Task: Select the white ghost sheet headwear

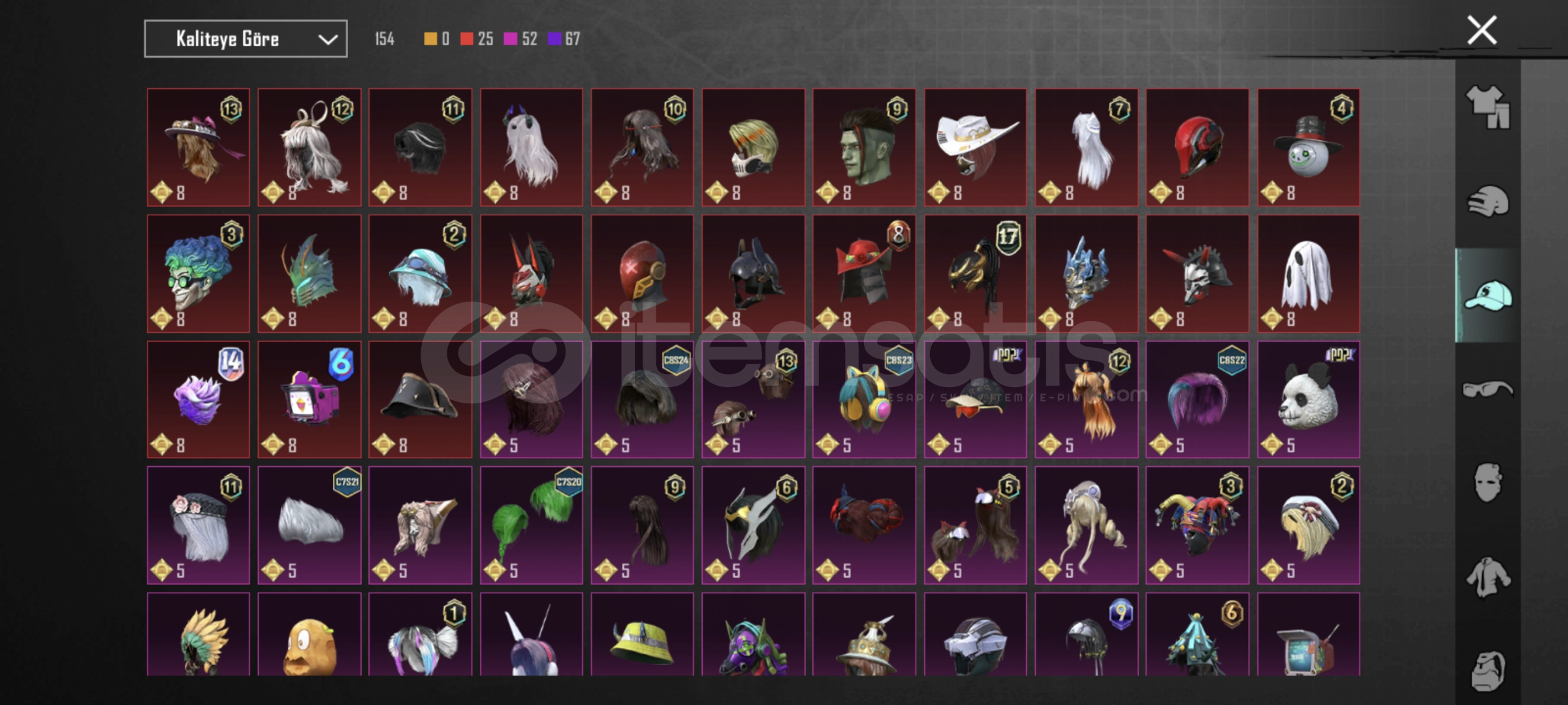Action: (x=1309, y=274)
